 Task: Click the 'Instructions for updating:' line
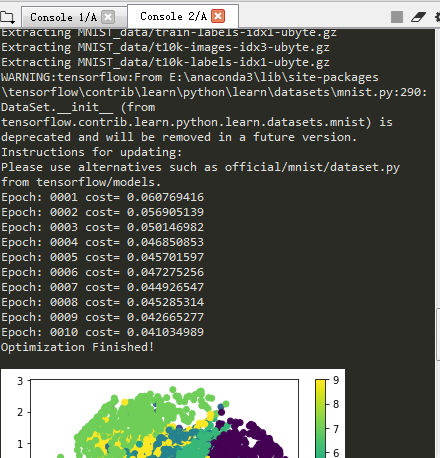(x=92, y=152)
